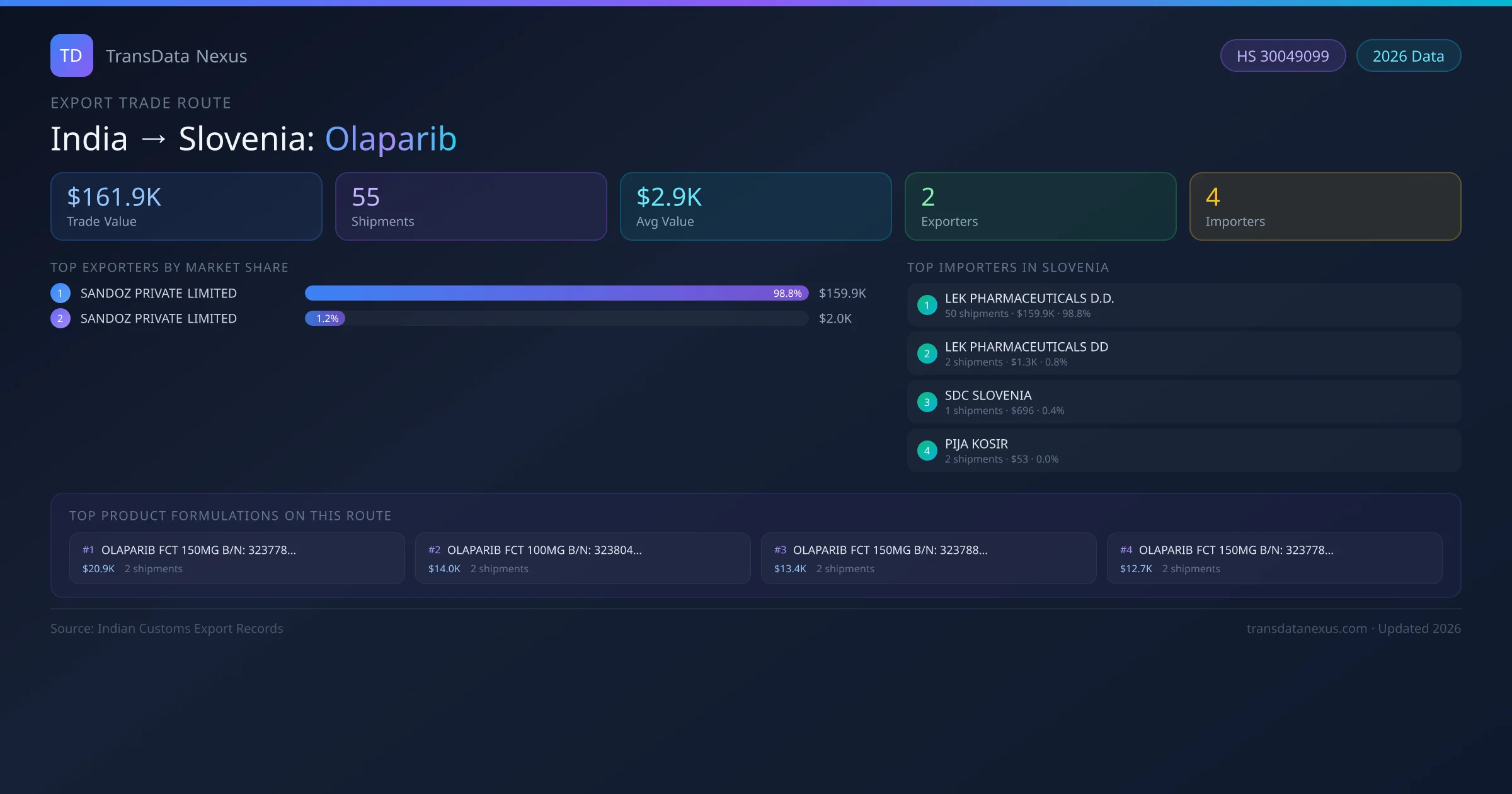Click the TD logo icon
The height and width of the screenshot is (794, 1512).
71,55
